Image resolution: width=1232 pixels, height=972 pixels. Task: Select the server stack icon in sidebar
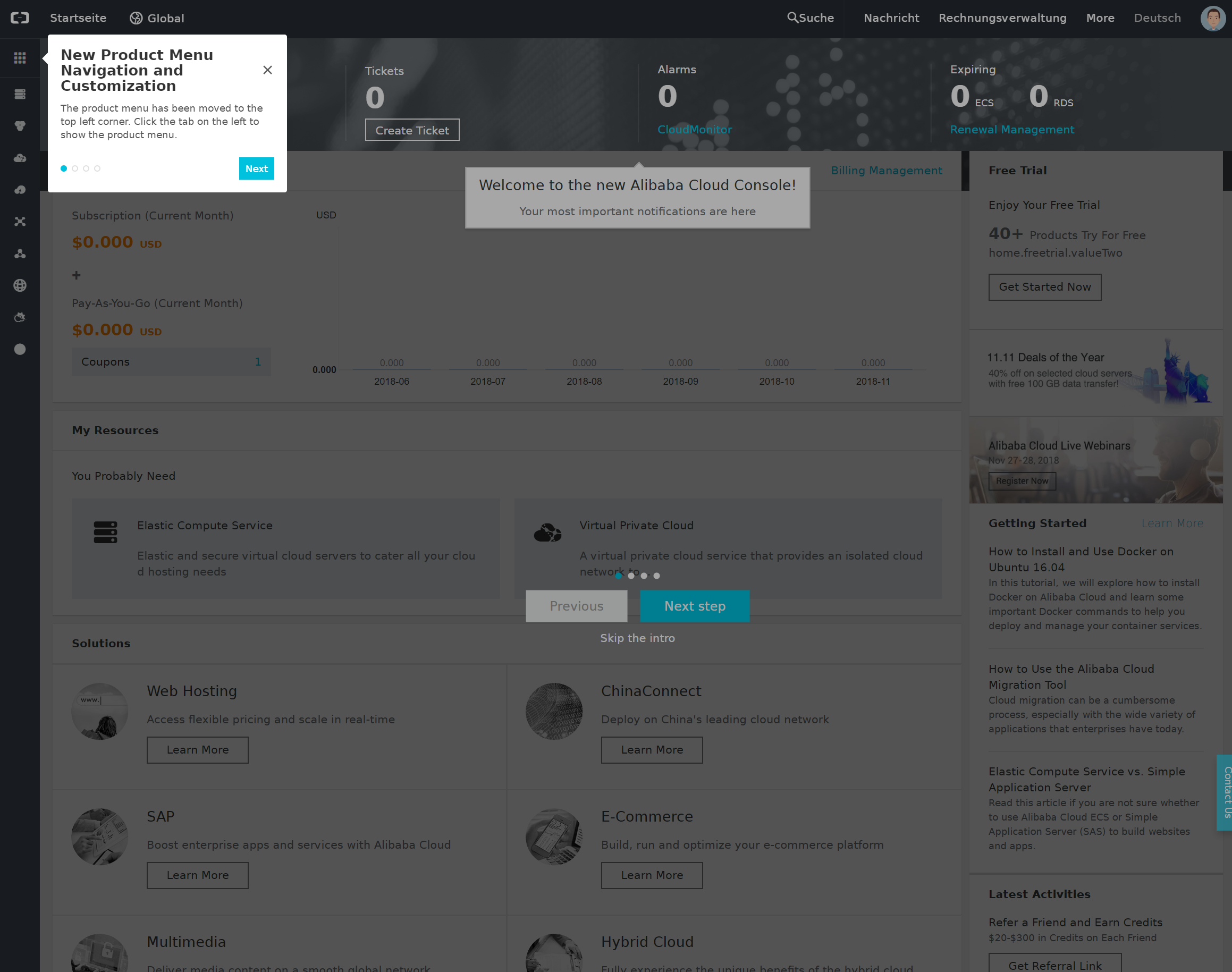point(20,94)
